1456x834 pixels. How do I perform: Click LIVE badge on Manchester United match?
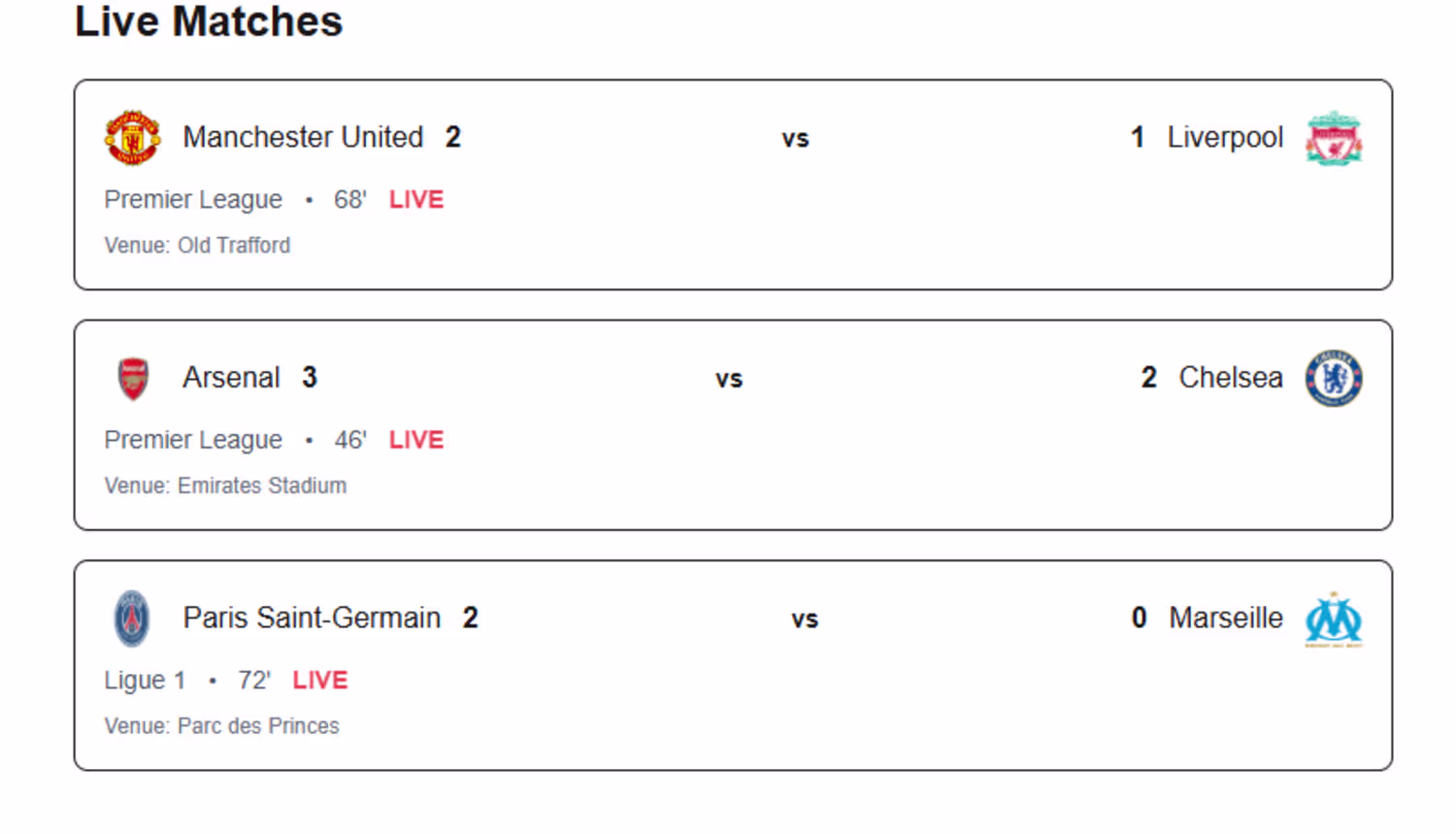pyautogui.click(x=416, y=200)
